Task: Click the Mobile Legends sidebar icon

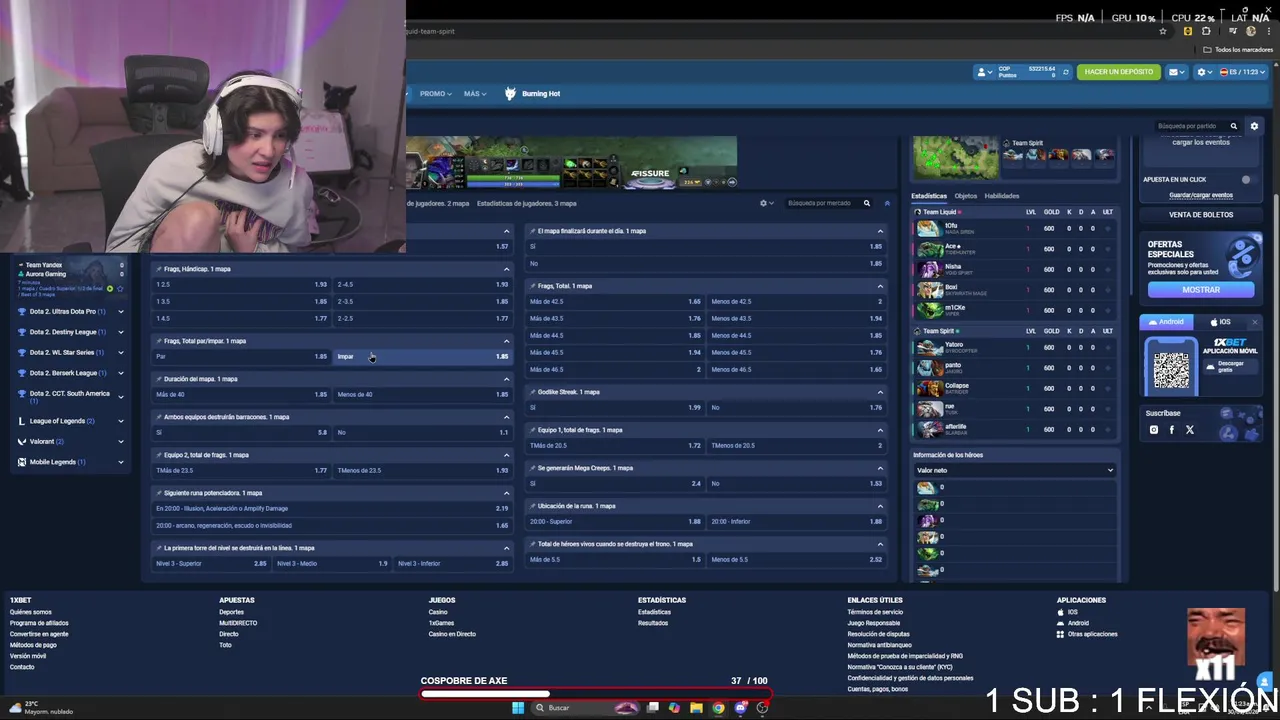Action: (x=22, y=462)
